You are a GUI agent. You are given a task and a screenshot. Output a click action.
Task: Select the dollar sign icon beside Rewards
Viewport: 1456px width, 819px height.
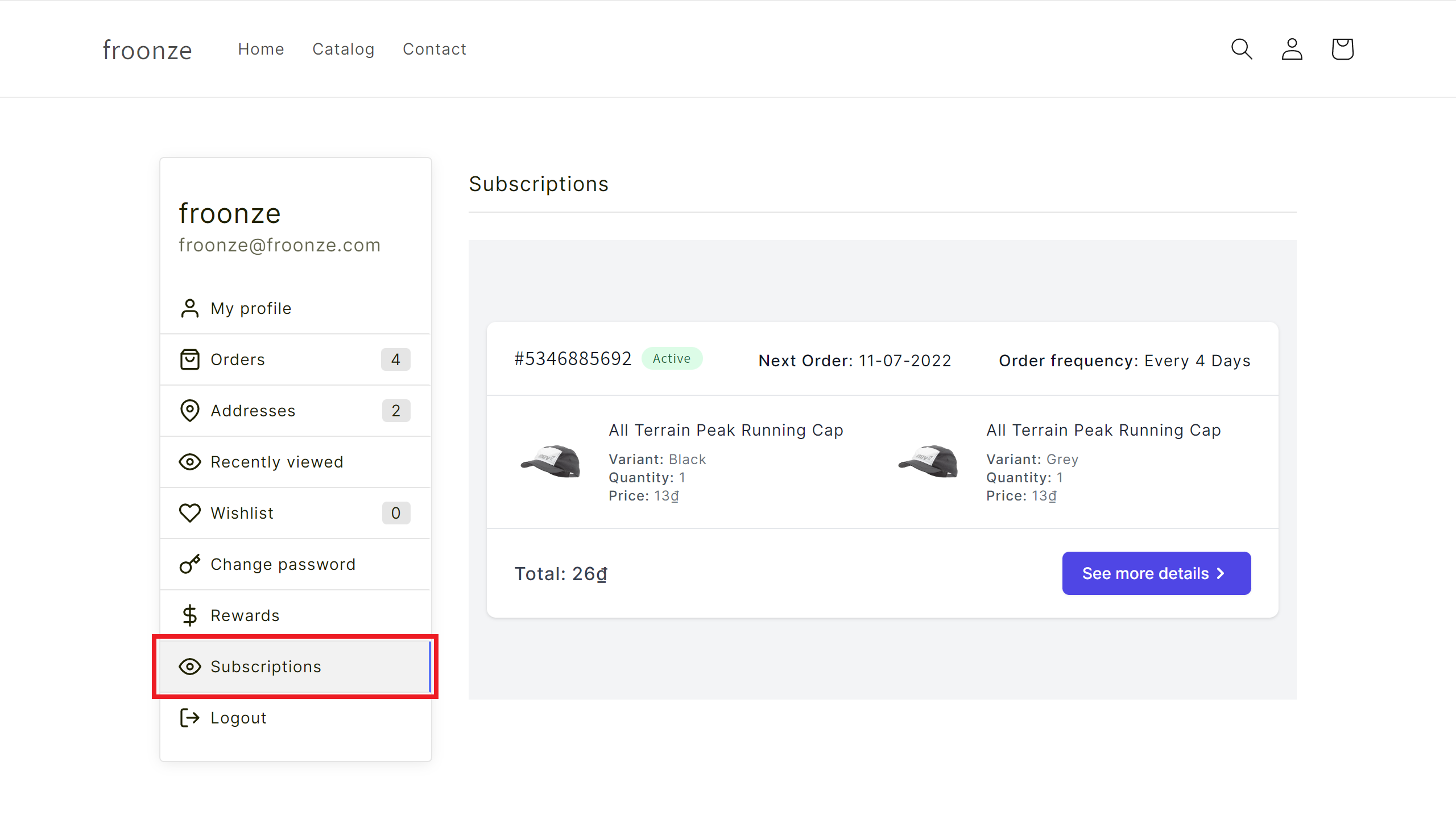pos(190,615)
